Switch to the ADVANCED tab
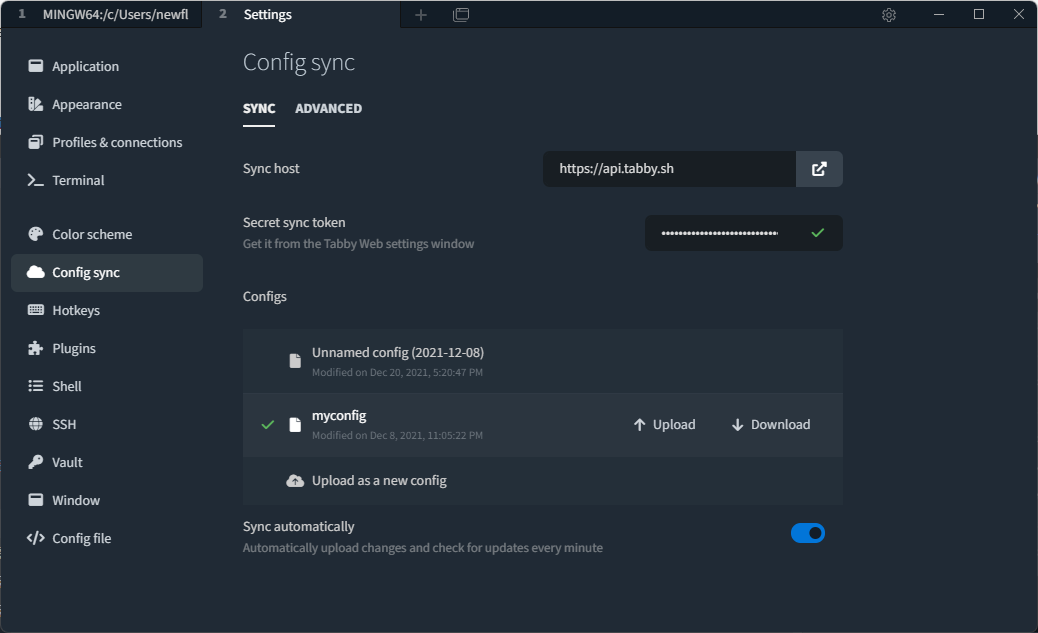 [328, 109]
